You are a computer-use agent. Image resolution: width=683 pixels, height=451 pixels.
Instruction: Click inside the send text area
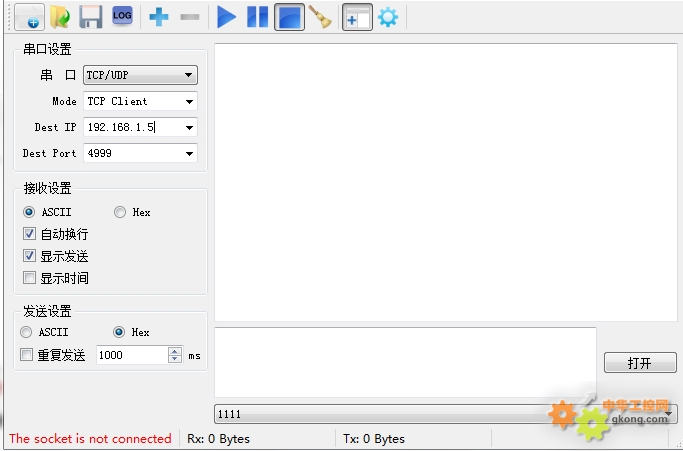pos(405,363)
